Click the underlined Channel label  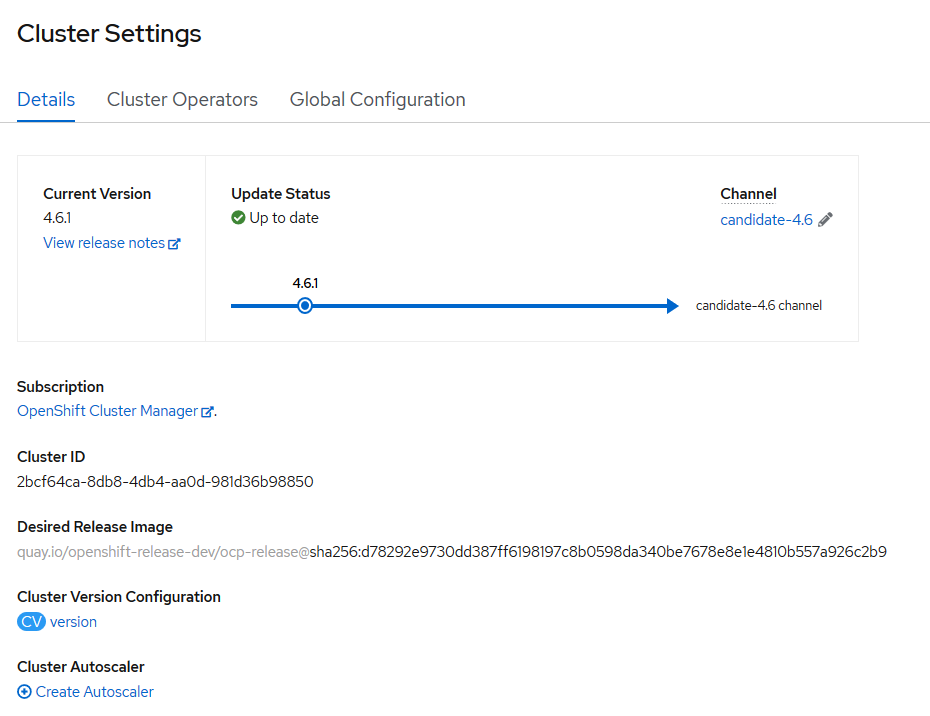pyautogui.click(x=748, y=194)
